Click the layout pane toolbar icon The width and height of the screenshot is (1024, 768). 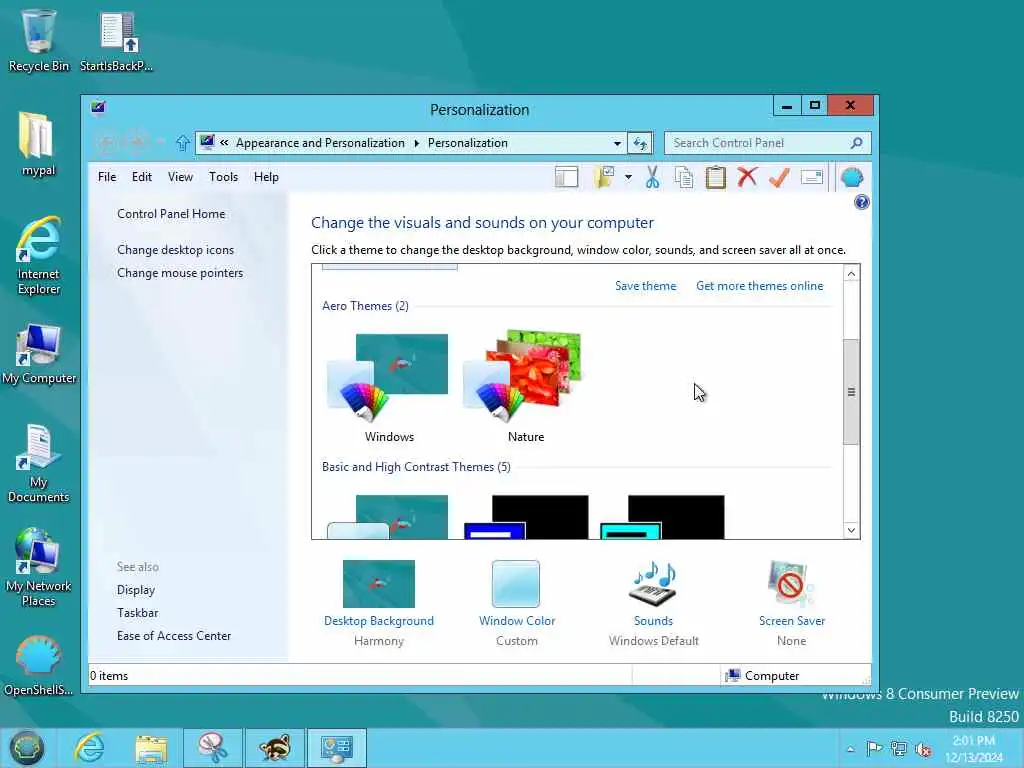(566, 177)
